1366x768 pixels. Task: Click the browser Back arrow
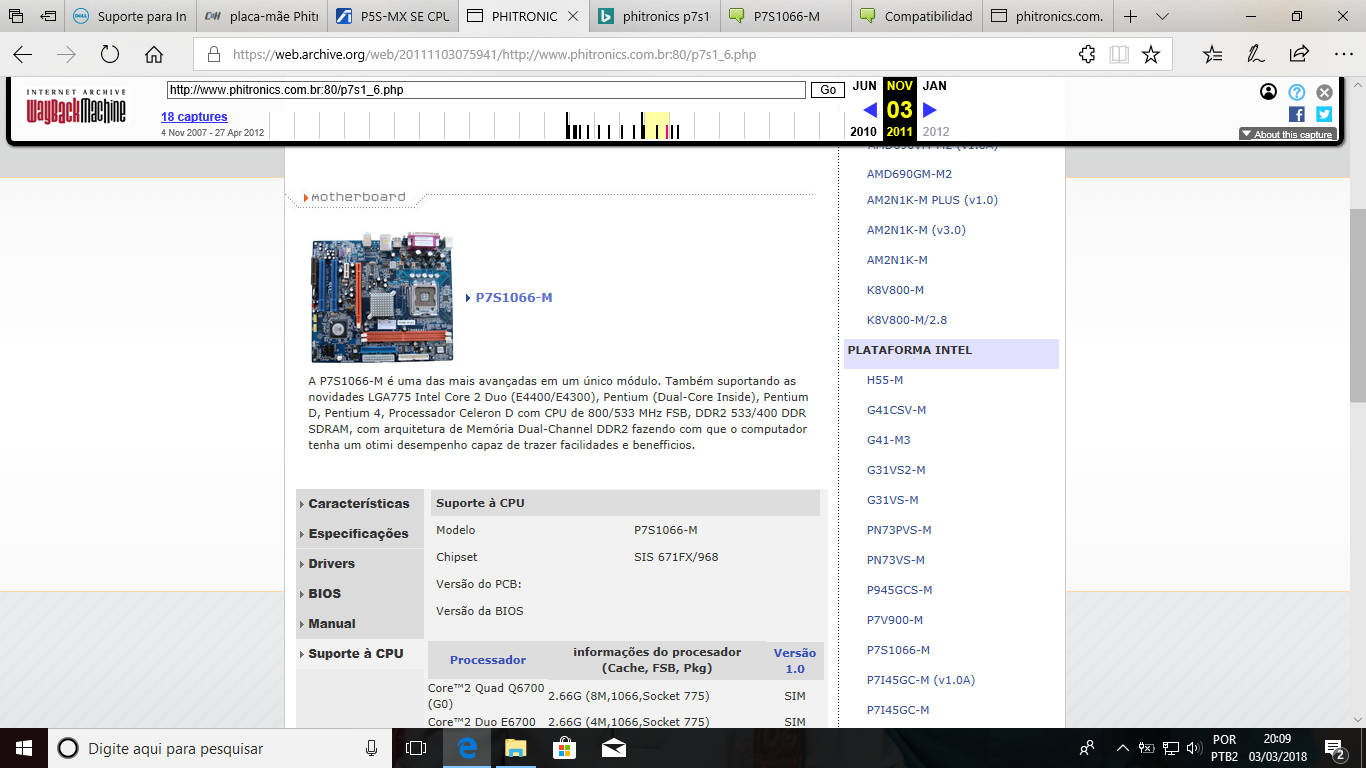point(22,55)
